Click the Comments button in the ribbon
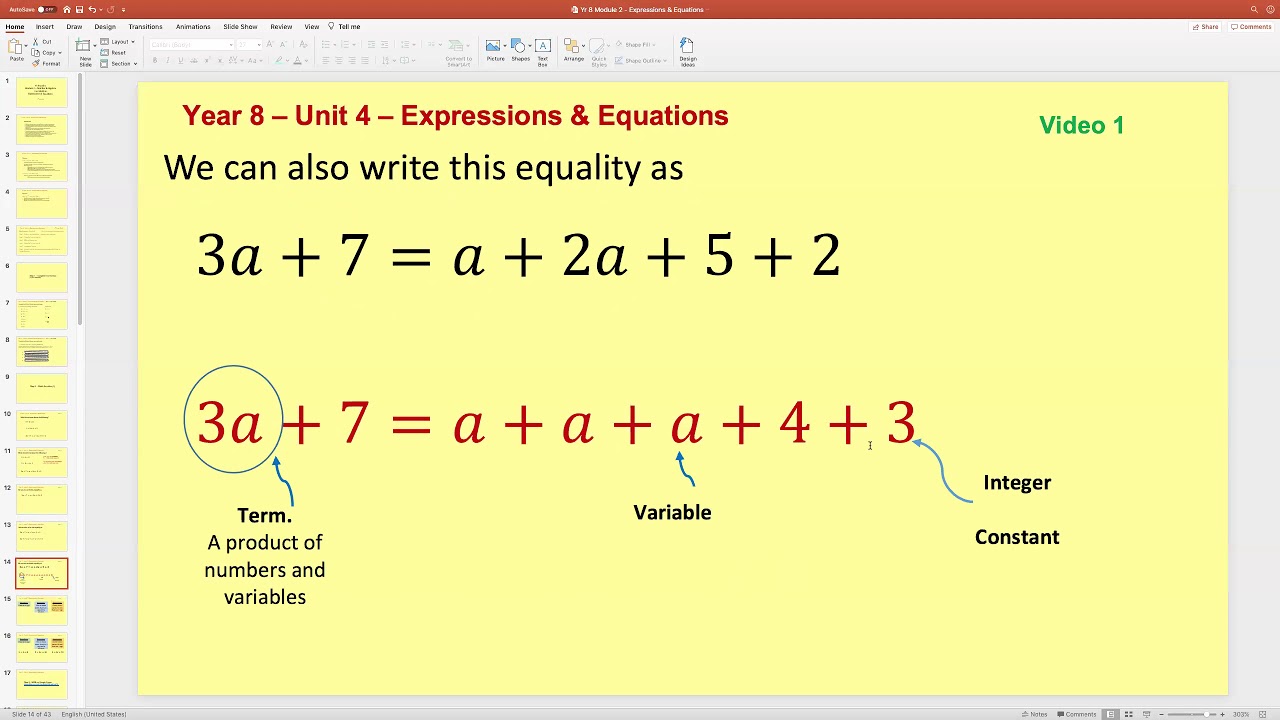Viewport: 1280px width, 720px height. (x=1251, y=27)
